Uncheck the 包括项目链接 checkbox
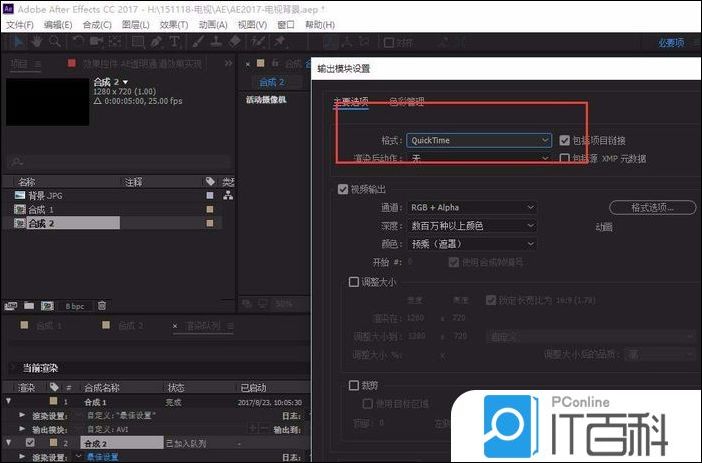The width and height of the screenshot is (702, 463). click(565, 140)
